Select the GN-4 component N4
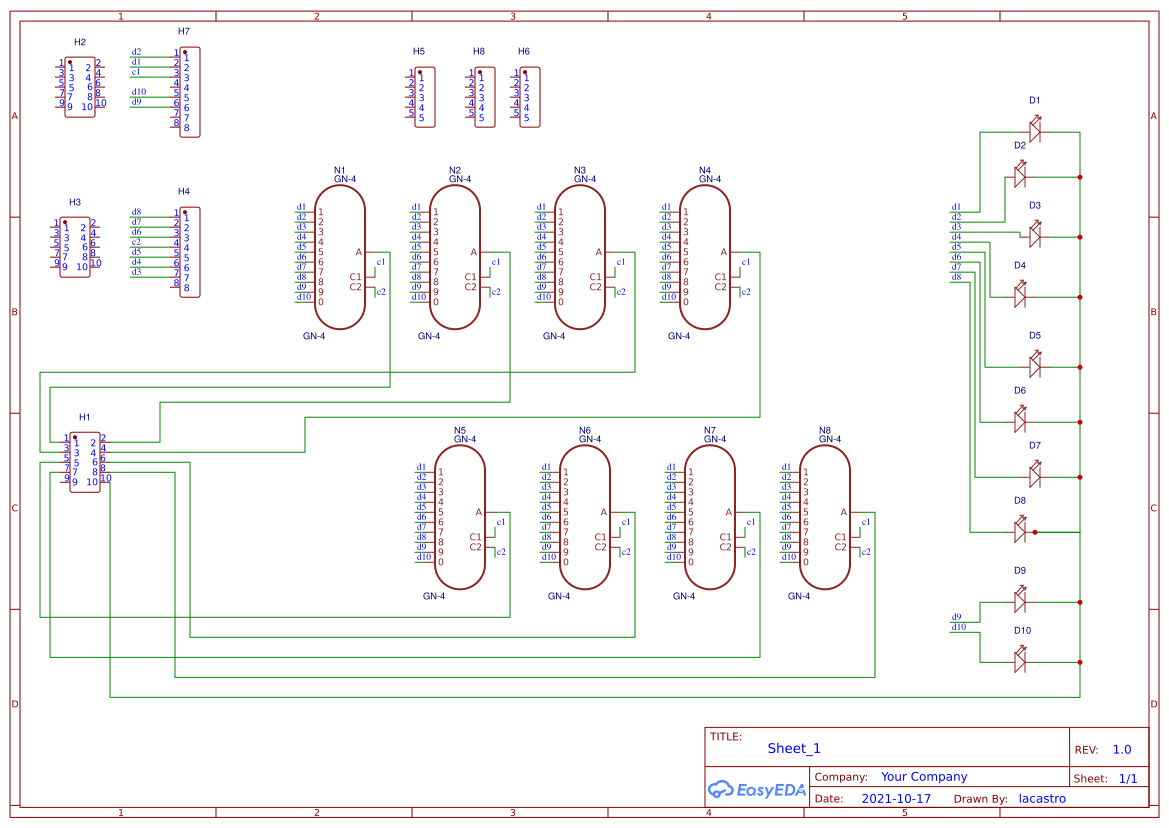The image size is (1169, 828). pyautogui.click(x=704, y=255)
